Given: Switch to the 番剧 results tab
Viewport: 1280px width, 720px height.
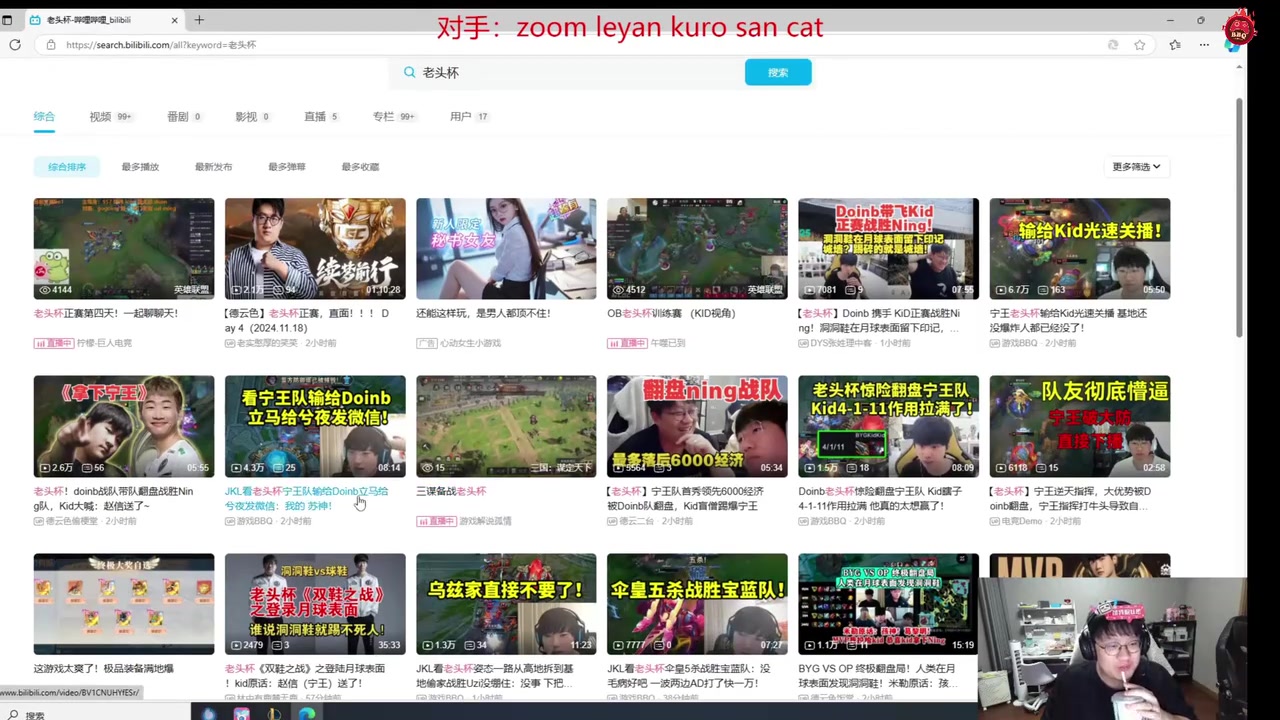Looking at the screenshot, I should coord(184,117).
